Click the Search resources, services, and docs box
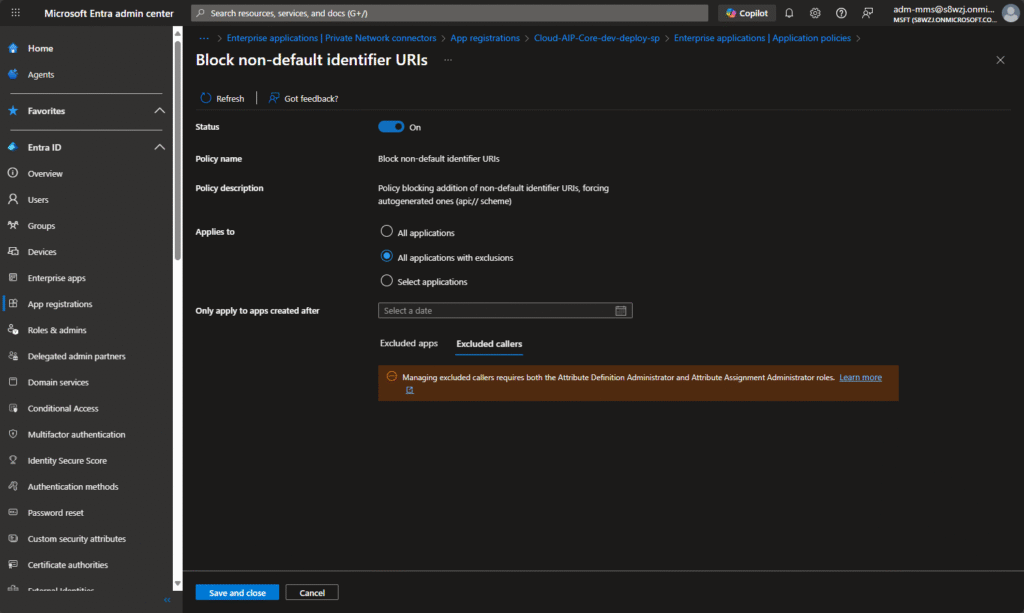 click(x=450, y=13)
